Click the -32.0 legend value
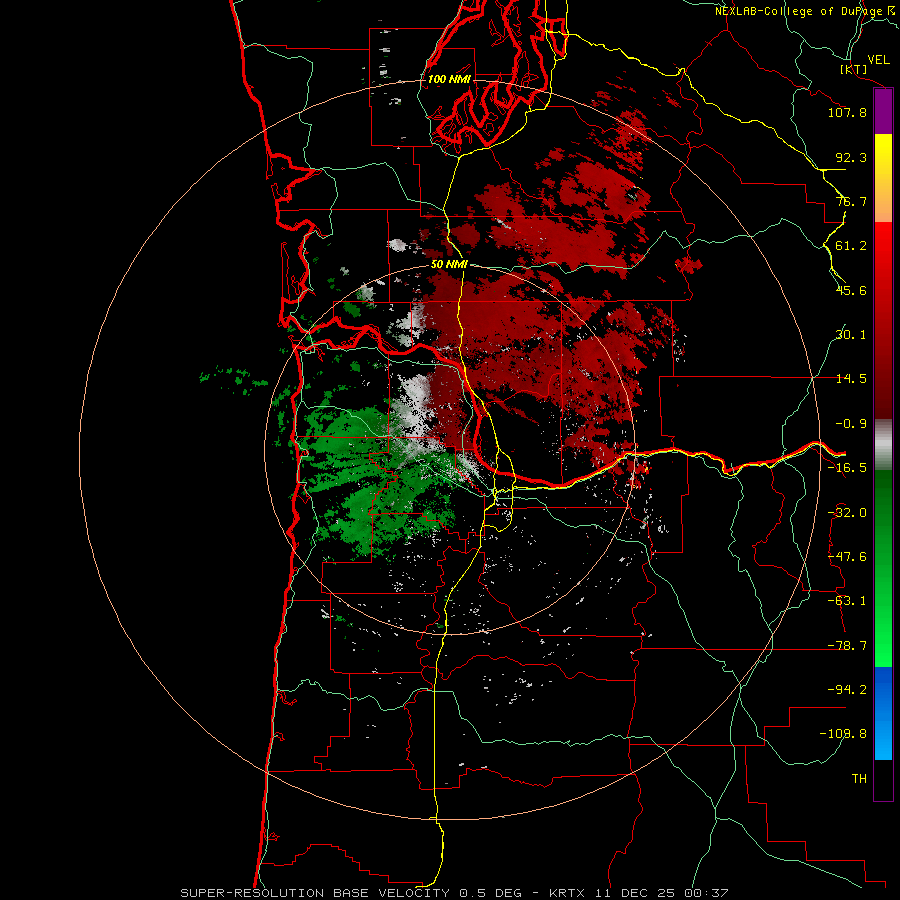Viewport: 900px width, 900px height. (x=847, y=513)
